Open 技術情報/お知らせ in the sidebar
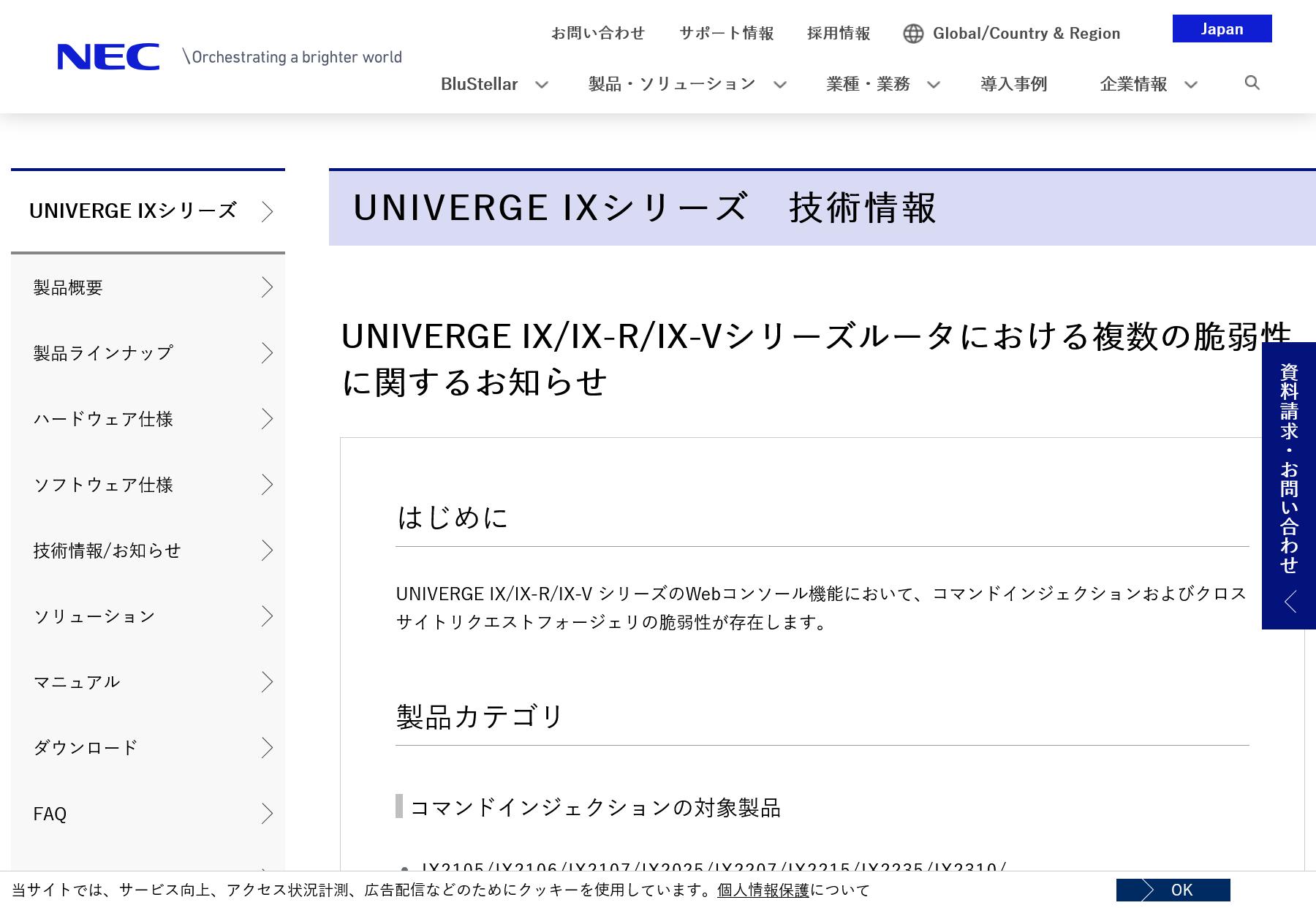The width and height of the screenshot is (1316, 908). (x=148, y=551)
